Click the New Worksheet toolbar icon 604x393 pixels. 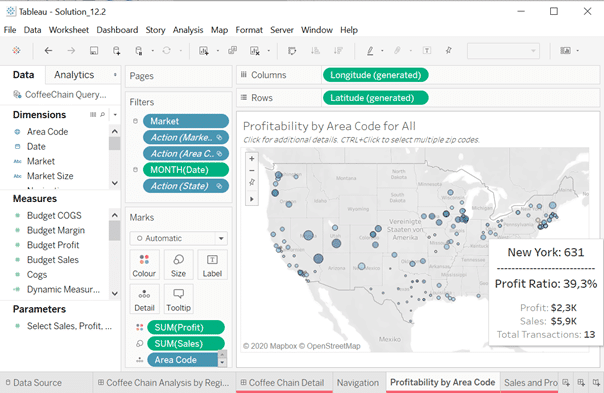point(204,50)
